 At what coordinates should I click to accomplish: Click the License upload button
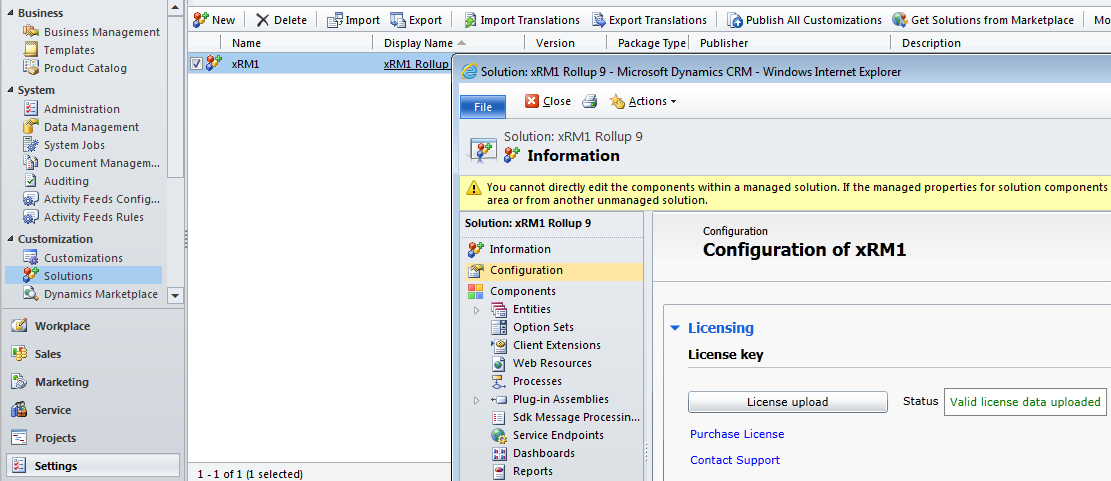(x=787, y=402)
